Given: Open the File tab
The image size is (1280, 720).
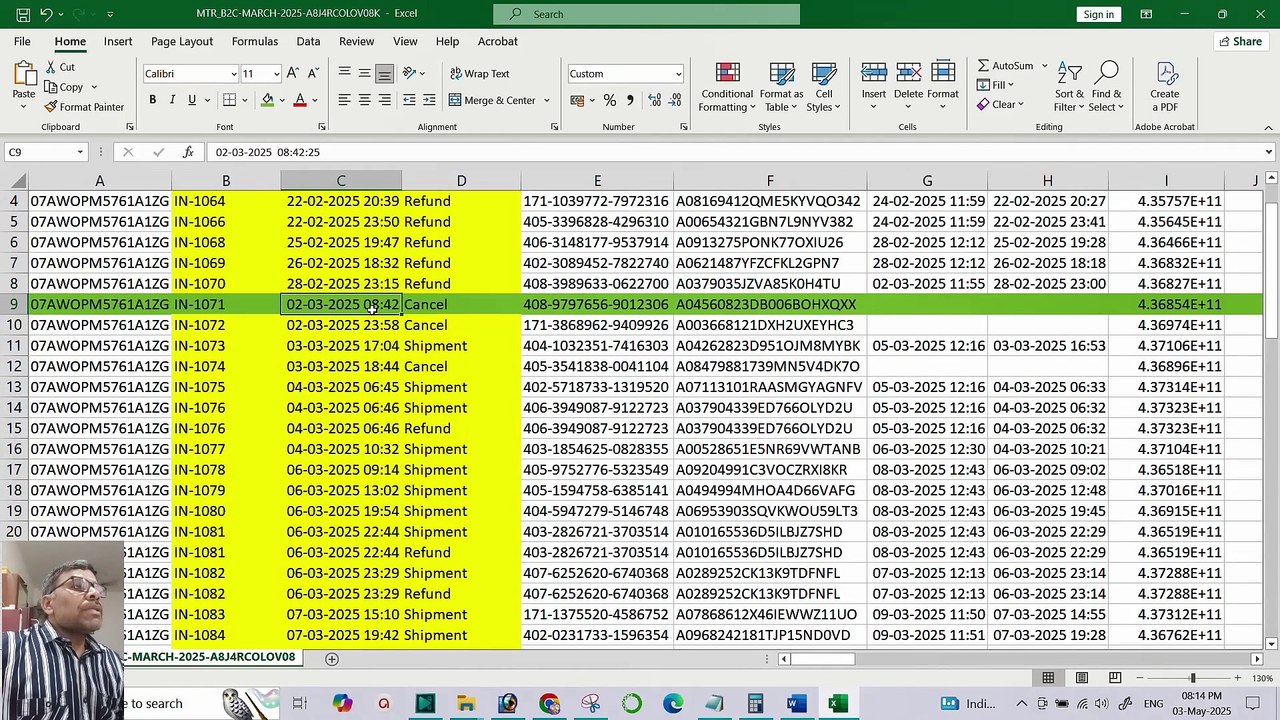Looking at the screenshot, I should coord(22,41).
